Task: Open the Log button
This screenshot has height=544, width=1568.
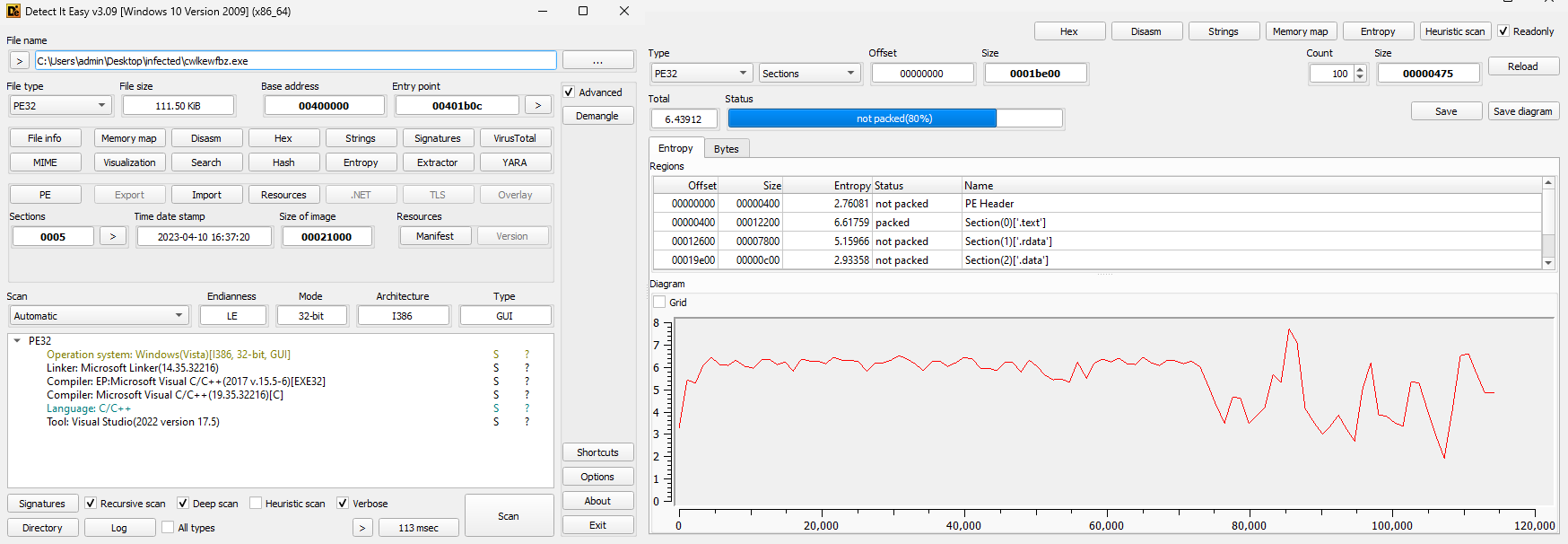Action: [x=119, y=528]
